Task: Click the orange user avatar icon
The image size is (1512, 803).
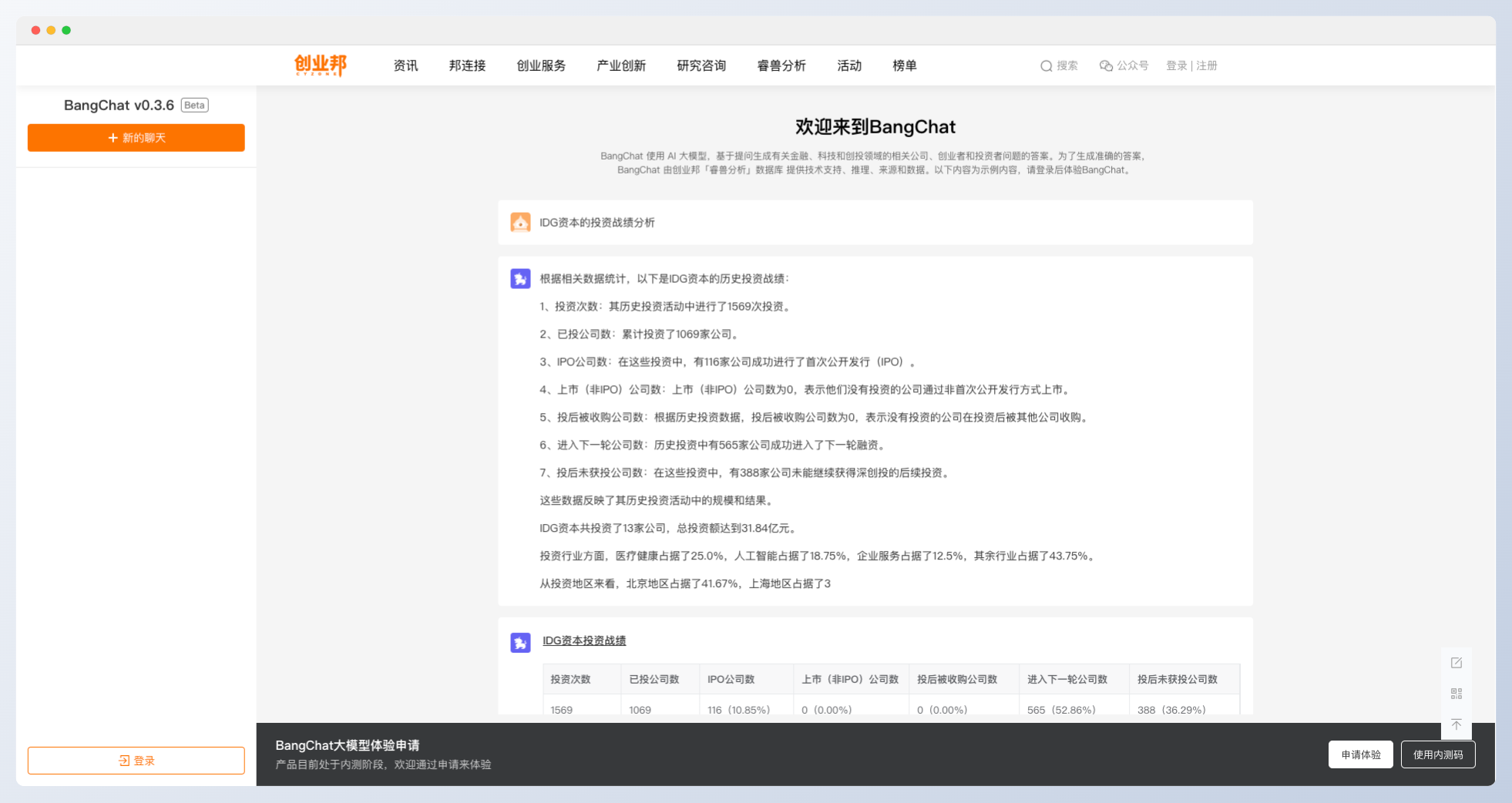Action: pyautogui.click(x=520, y=223)
